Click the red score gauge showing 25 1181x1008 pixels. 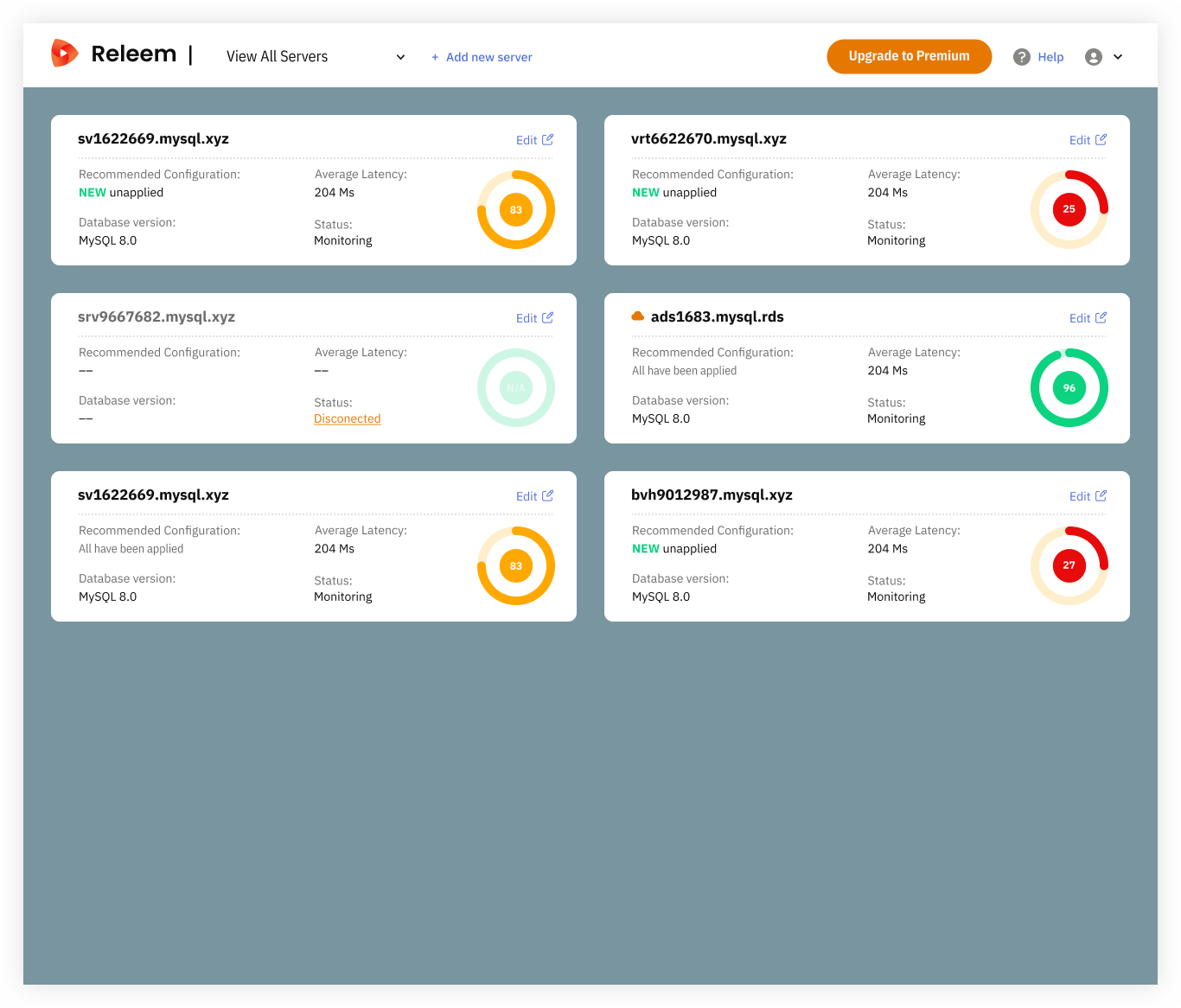click(x=1069, y=209)
